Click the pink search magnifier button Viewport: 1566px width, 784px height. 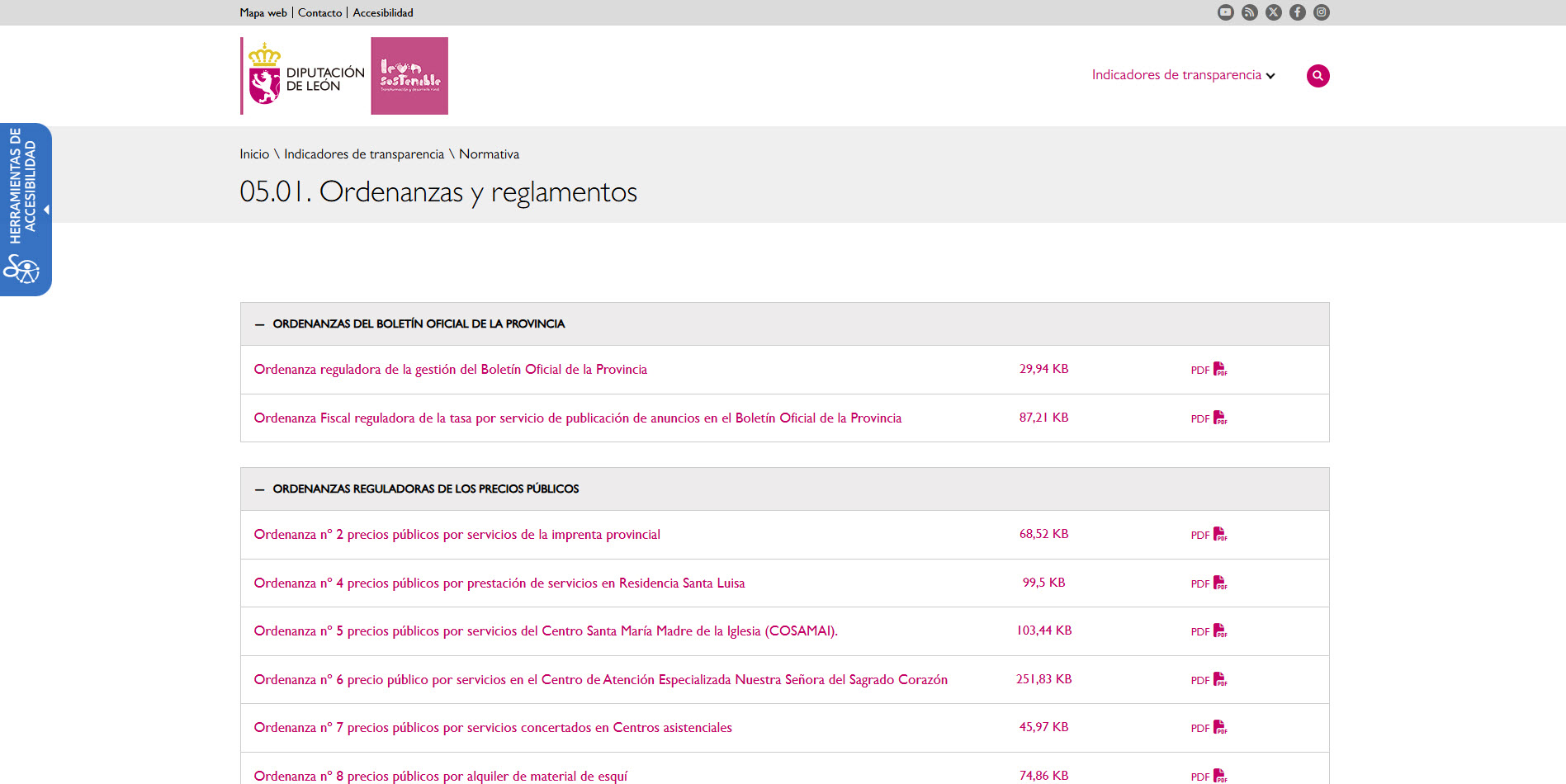[x=1318, y=76]
